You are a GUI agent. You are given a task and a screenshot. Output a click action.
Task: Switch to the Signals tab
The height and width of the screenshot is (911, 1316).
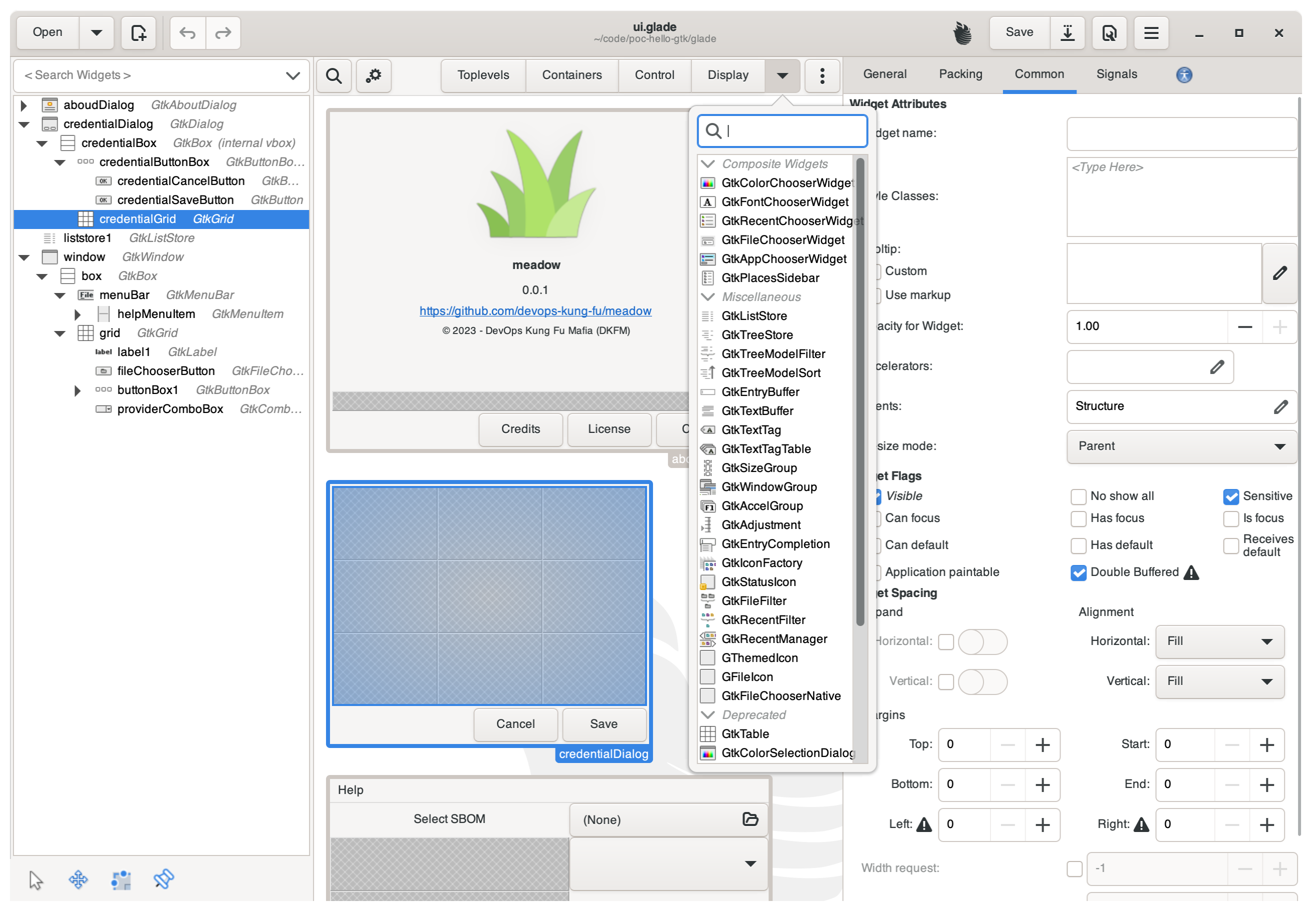point(1116,74)
